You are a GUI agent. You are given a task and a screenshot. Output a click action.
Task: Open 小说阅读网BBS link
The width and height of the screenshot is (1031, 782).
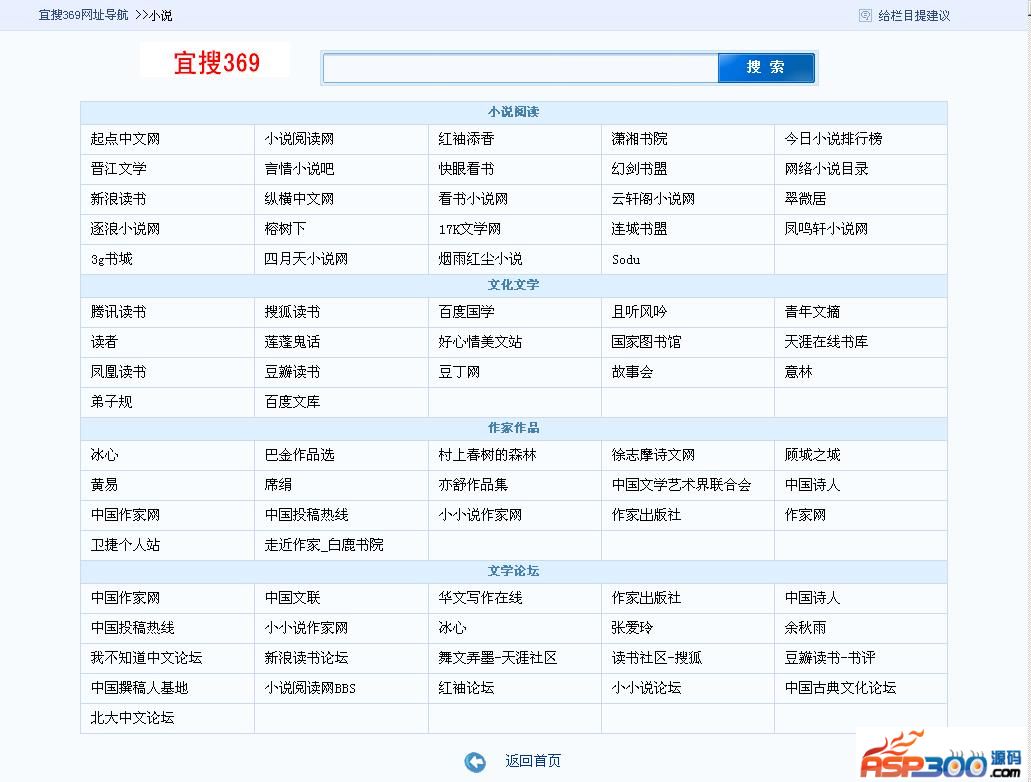pyautogui.click(x=310, y=688)
